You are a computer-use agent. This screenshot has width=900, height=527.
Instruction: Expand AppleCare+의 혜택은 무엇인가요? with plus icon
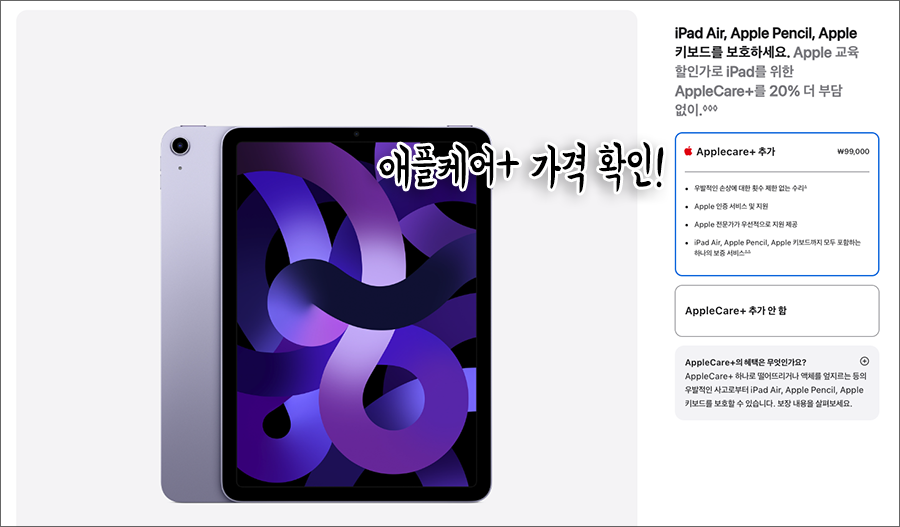coord(864,361)
